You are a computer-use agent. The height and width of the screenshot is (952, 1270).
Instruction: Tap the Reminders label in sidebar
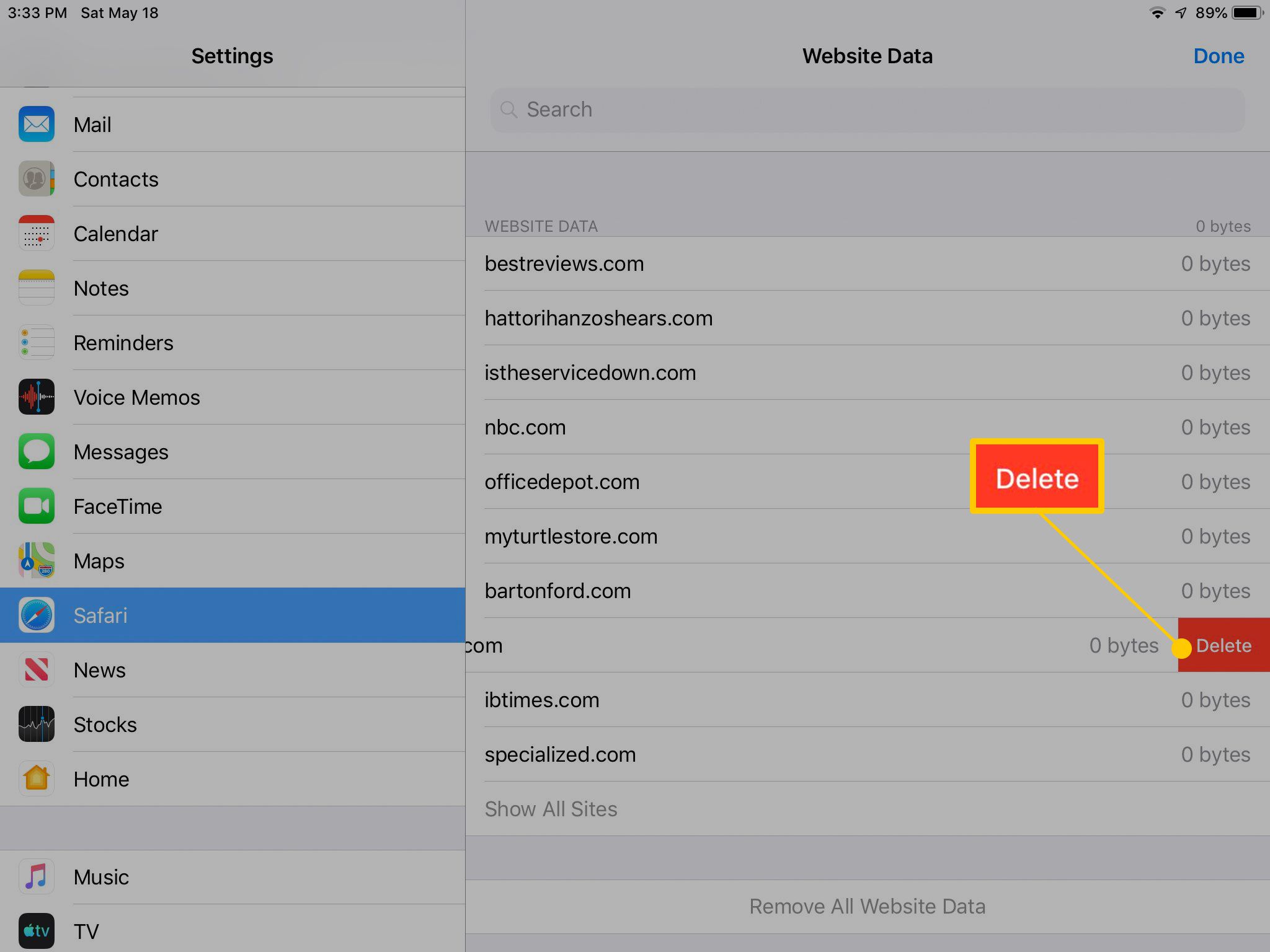tap(123, 343)
